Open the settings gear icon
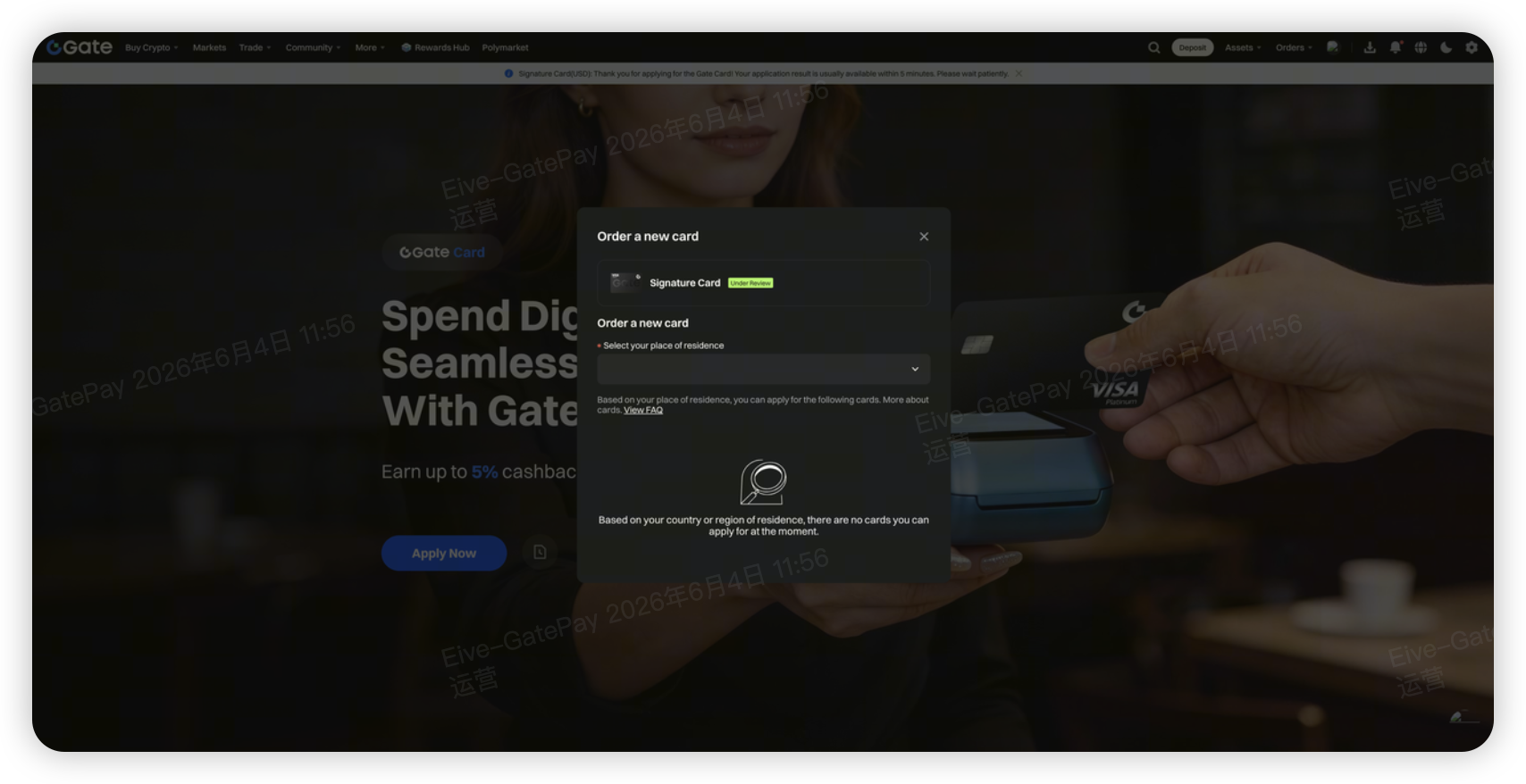 click(x=1471, y=47)
